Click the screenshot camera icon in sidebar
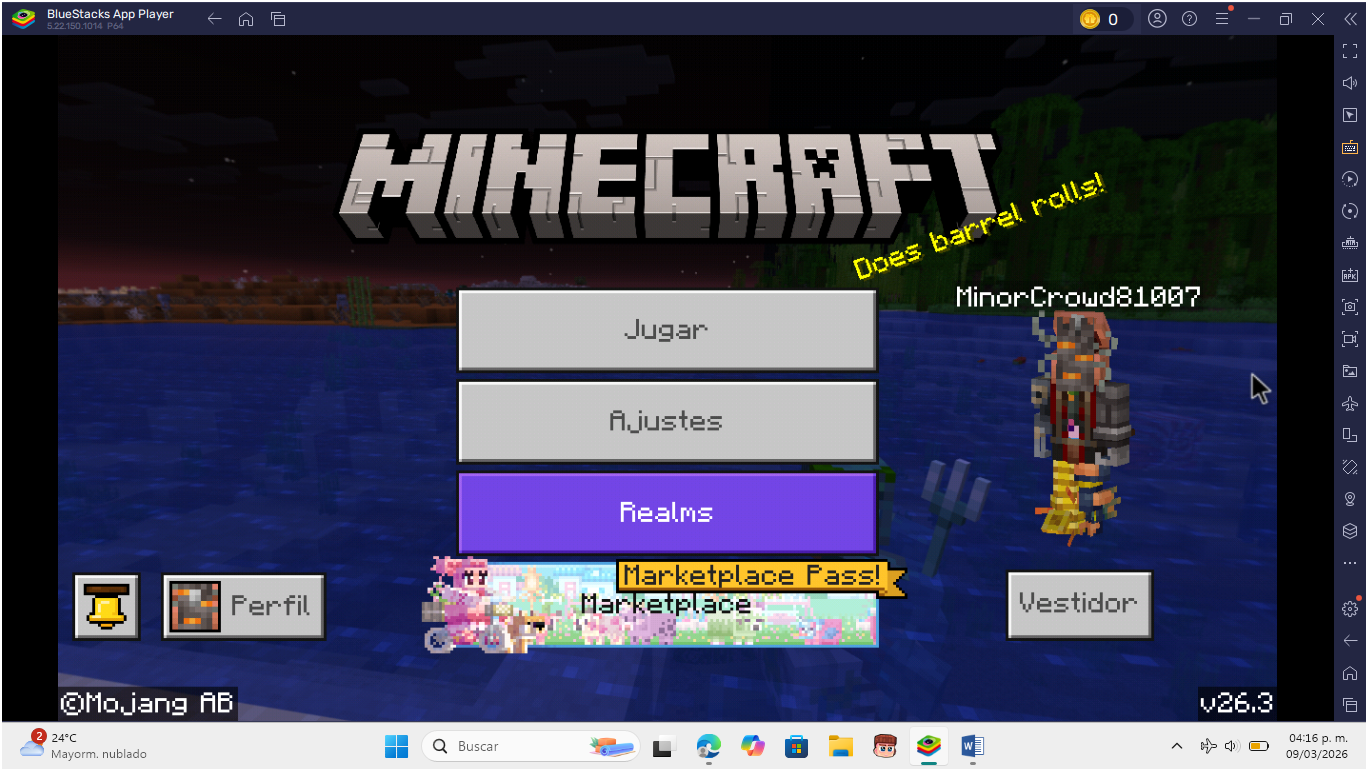The image size is (1368, 771). (x=1350, y=307)
